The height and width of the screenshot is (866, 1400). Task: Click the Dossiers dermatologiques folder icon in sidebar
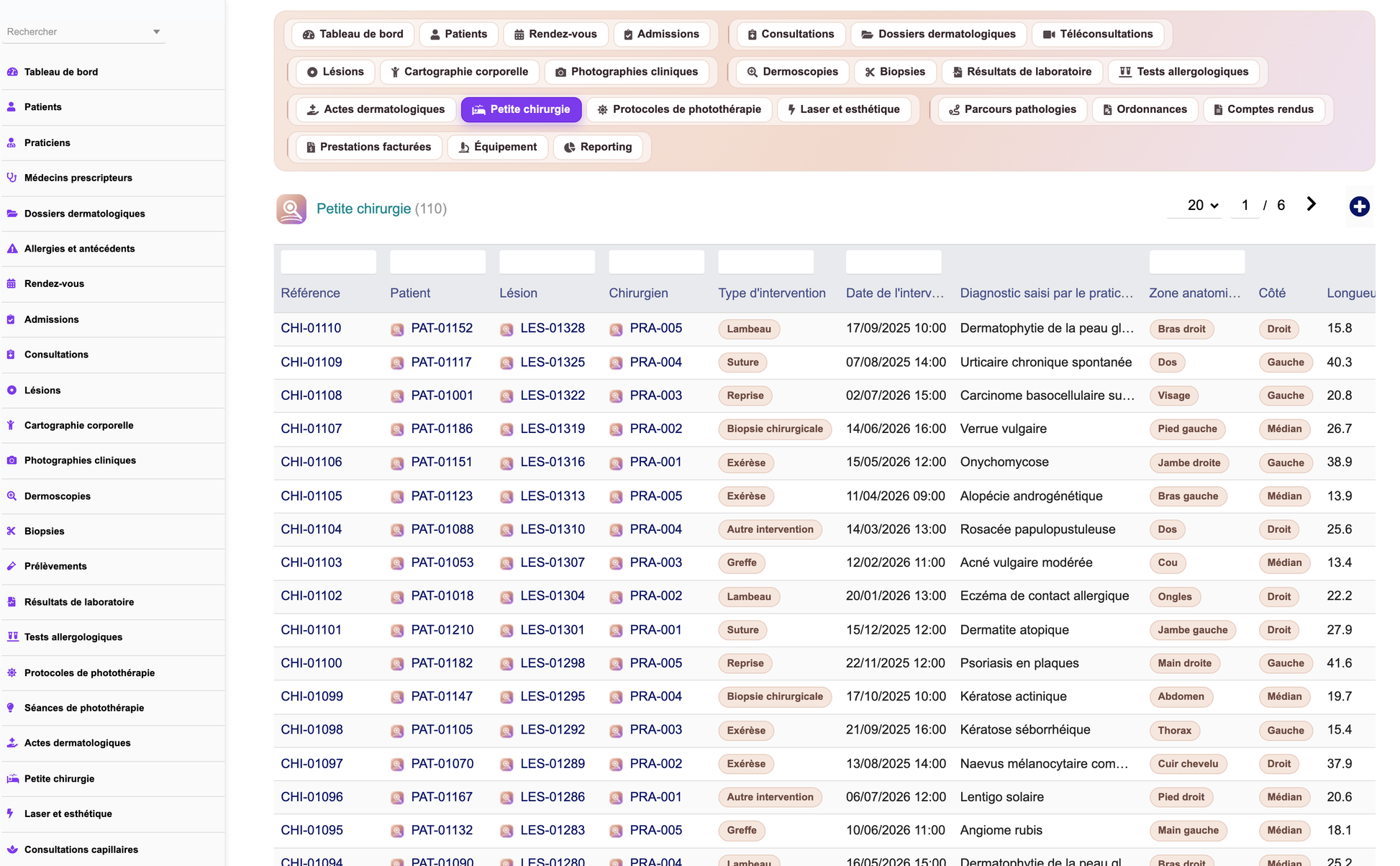12,214
